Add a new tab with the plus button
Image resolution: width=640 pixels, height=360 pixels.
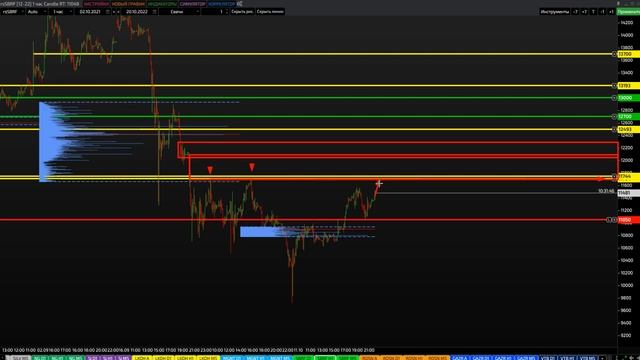[602, 358]
